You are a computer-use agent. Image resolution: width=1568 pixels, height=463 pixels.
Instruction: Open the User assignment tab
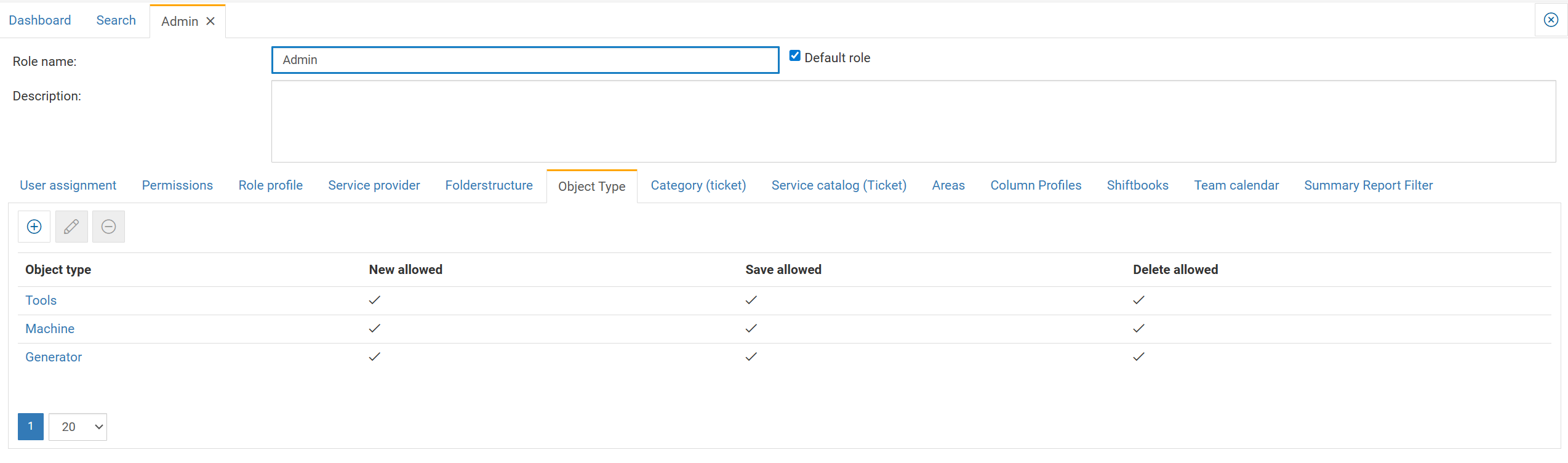click(x=68, y=185)
